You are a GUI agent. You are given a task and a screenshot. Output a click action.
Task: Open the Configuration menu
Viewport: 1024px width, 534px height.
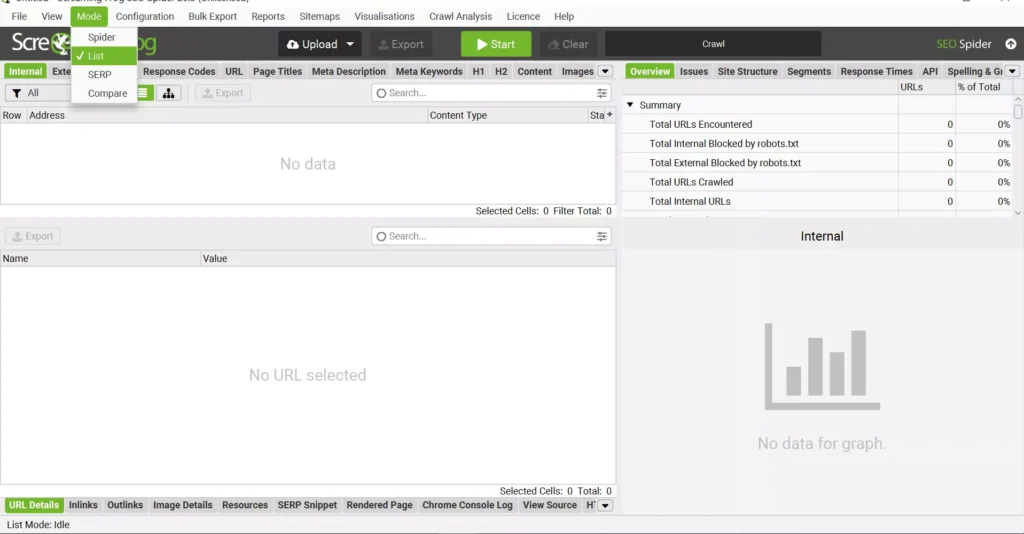pos(145,16)
